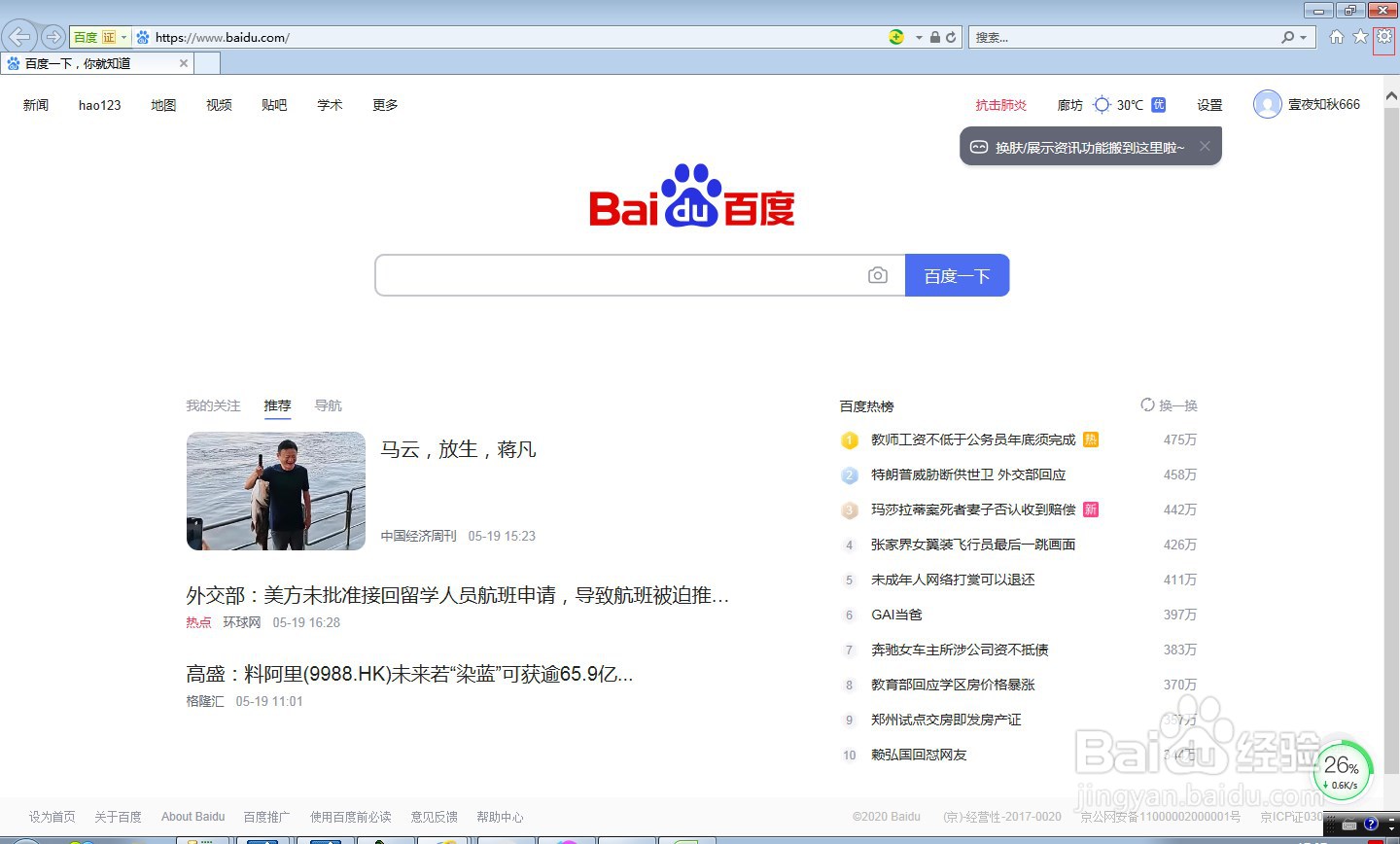The image size is (1400, 844).
Task: Click the 百度热榜 heading
Action: tap(866, 406)
